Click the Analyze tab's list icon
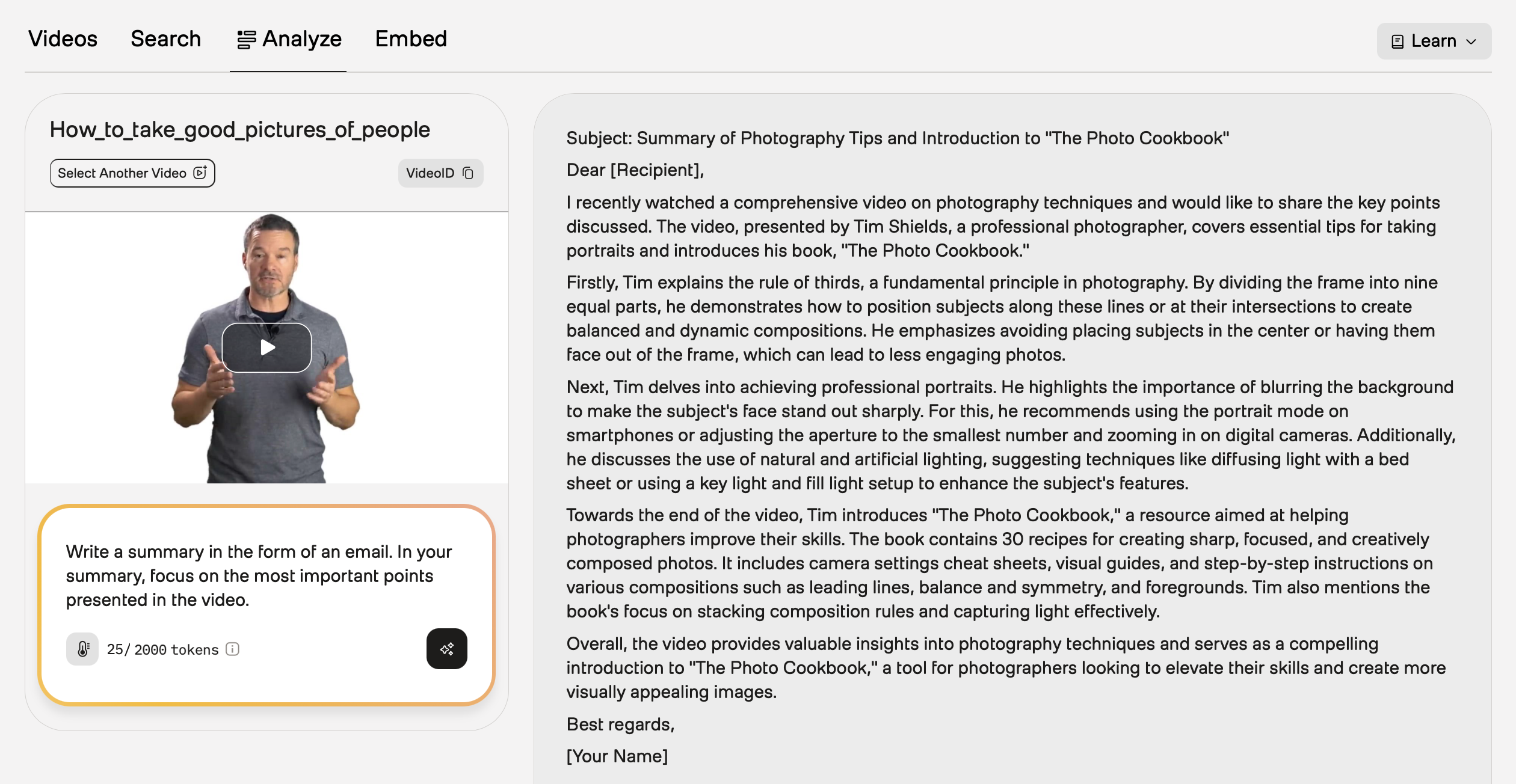 pyautogui.click(x=246, y=40)
